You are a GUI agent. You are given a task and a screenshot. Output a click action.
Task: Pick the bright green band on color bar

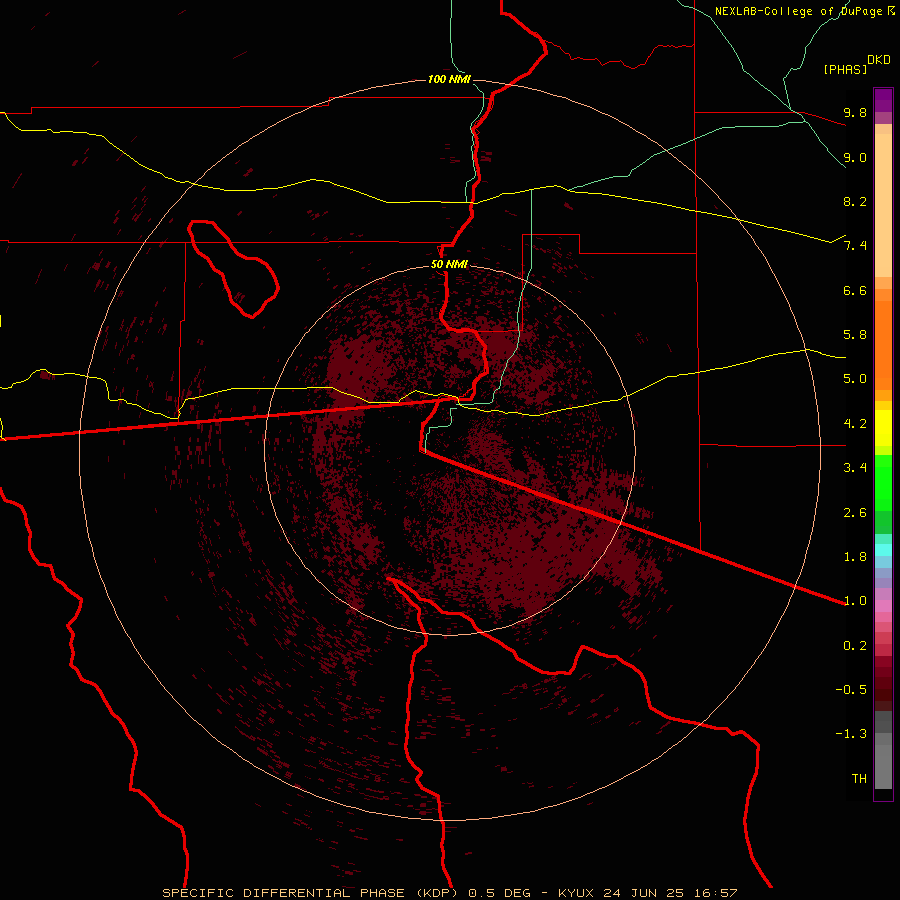pos(883,483)
